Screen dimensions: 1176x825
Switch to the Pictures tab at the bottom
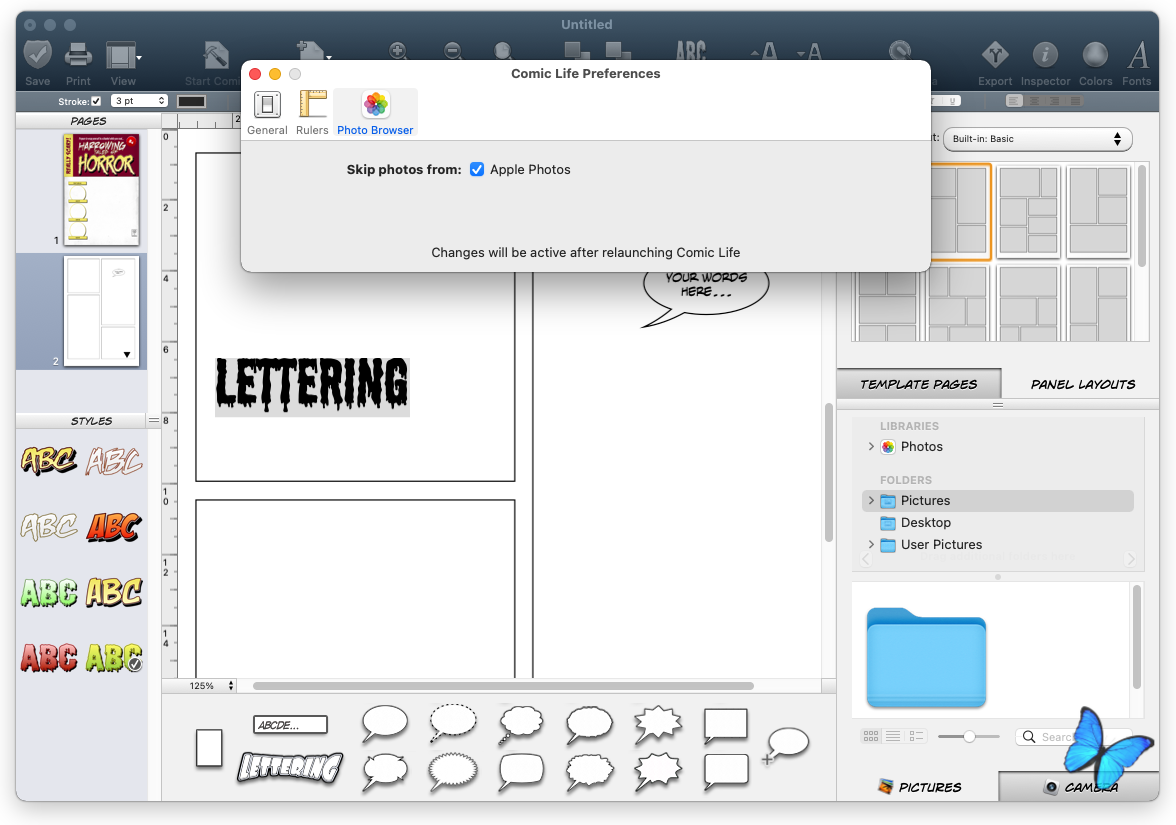point(919,786)
